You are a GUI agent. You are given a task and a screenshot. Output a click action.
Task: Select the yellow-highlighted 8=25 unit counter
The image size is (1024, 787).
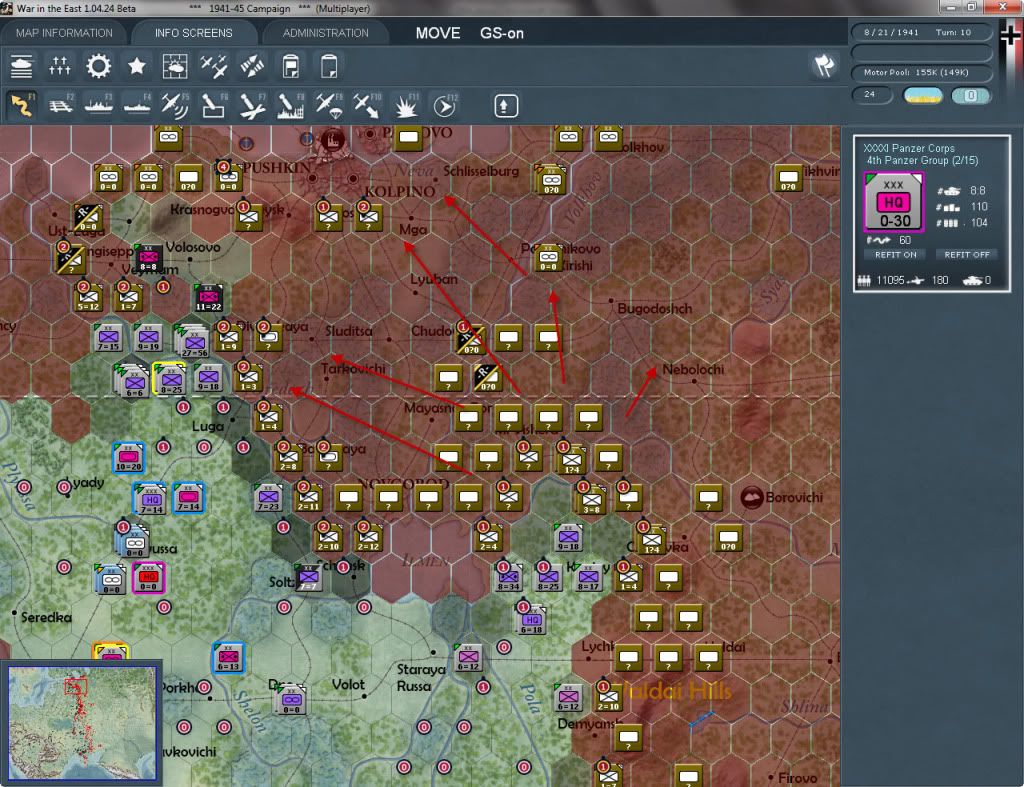click(170, 378)
